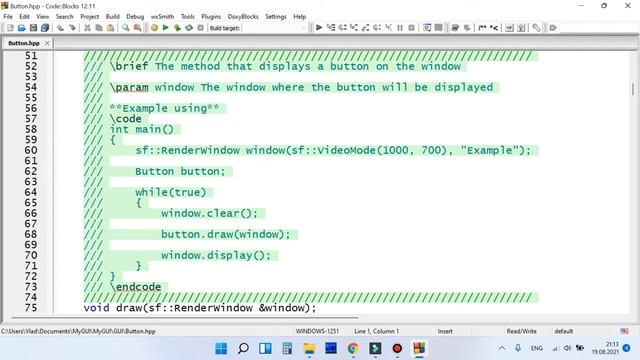640x360 pixels.
Task: Click the vertical scrollbar thumb in the editor
Action: point(633,89)
